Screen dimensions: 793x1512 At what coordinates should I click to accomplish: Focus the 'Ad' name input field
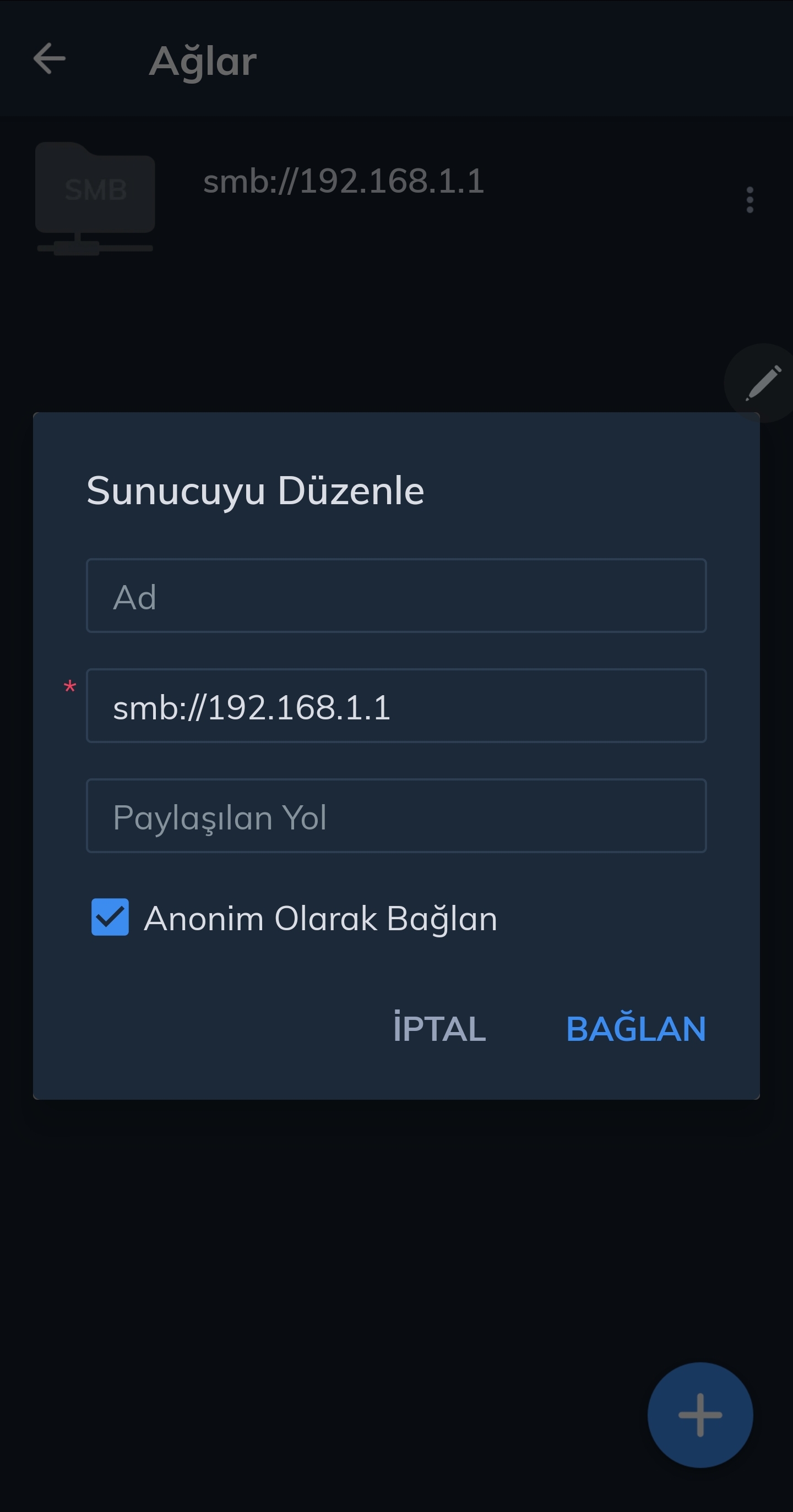click(396, 596)
